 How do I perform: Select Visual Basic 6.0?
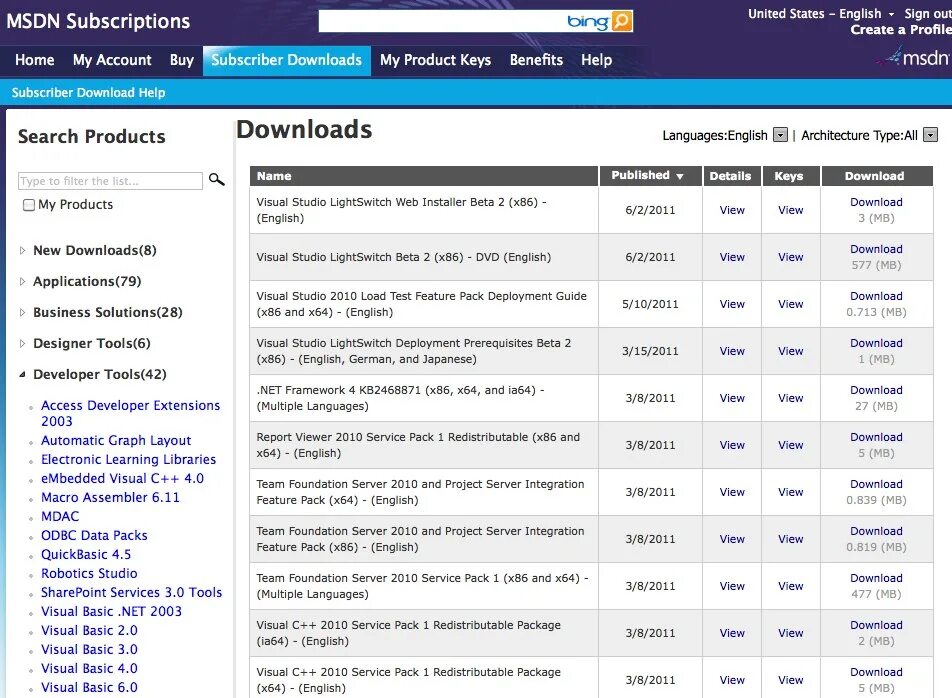tap(89, 687)
